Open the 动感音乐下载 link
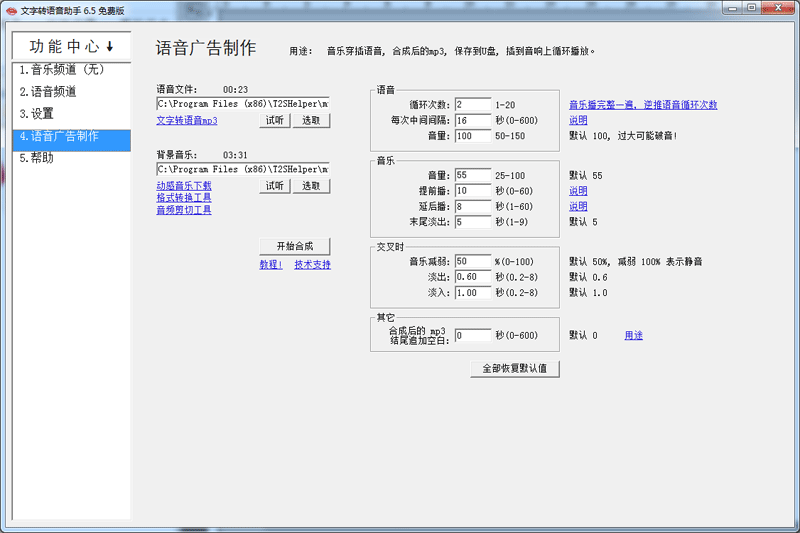The image size is (800, 533). click(x=184, y=186)
